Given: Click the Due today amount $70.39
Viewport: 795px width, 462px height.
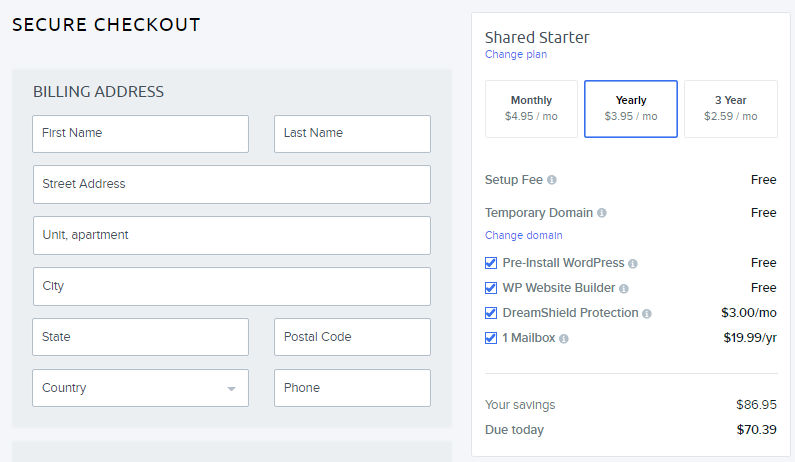Looking at the screenshot, I should point(756,430).
